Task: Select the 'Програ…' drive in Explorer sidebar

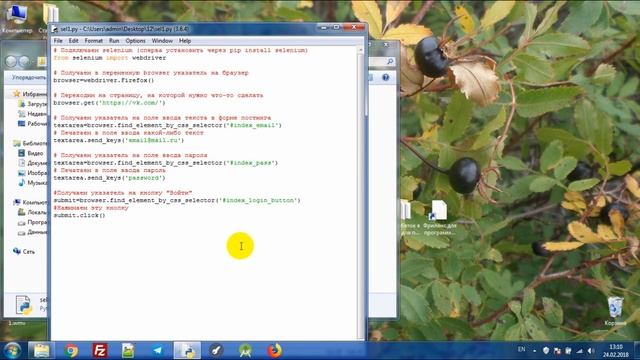Action: (33, 222)
